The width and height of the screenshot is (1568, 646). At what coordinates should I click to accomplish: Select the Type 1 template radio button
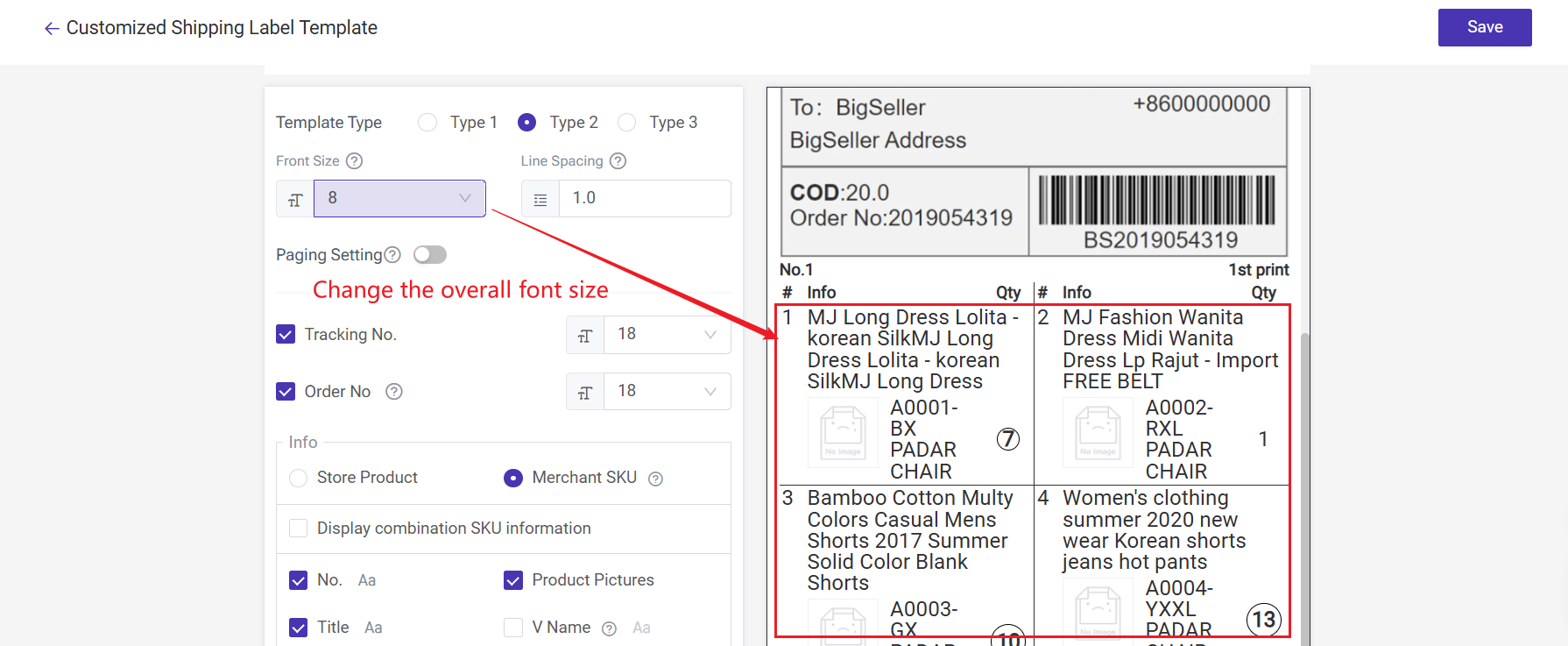click(427, 123)
